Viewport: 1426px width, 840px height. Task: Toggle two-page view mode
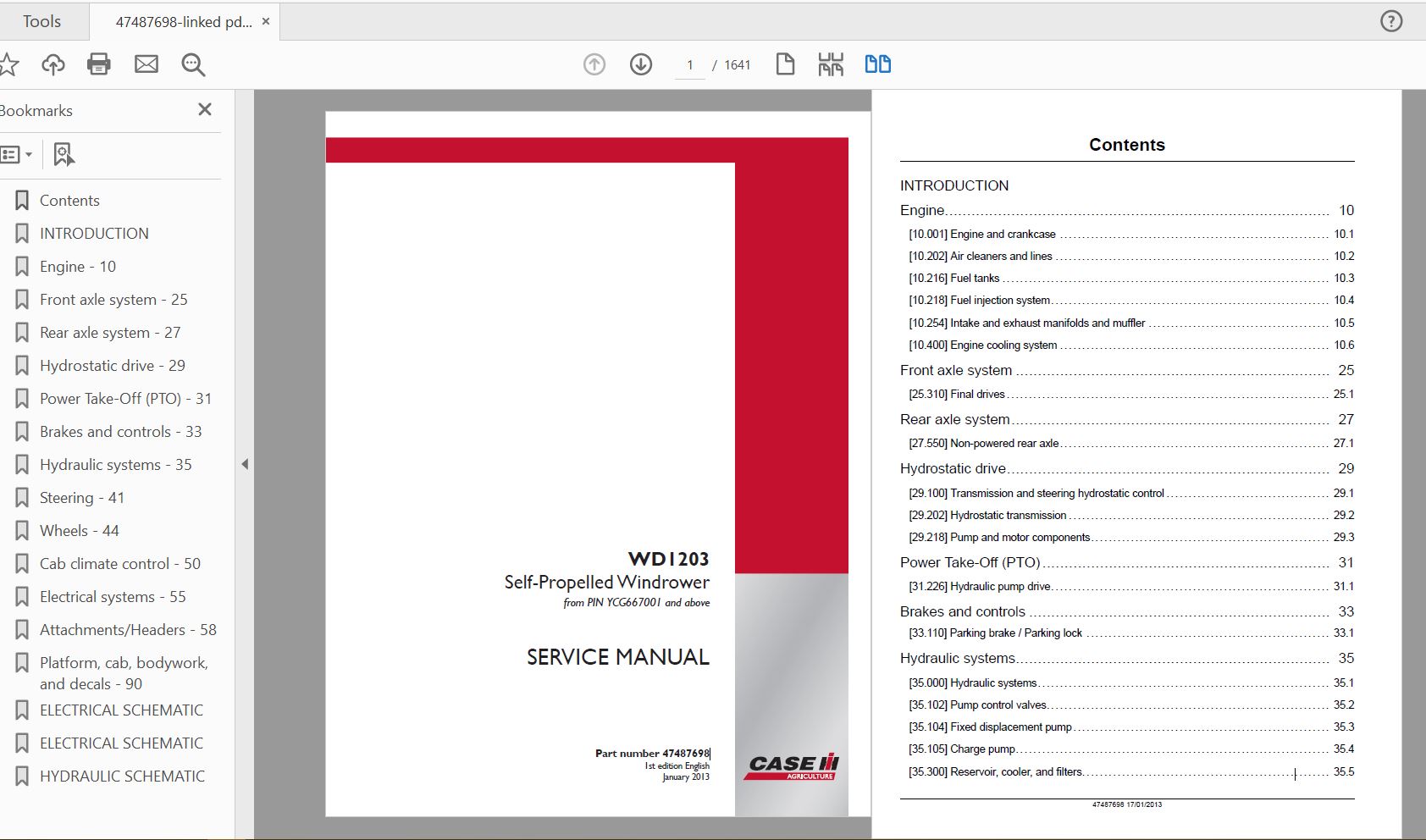[x=877, y=64]
